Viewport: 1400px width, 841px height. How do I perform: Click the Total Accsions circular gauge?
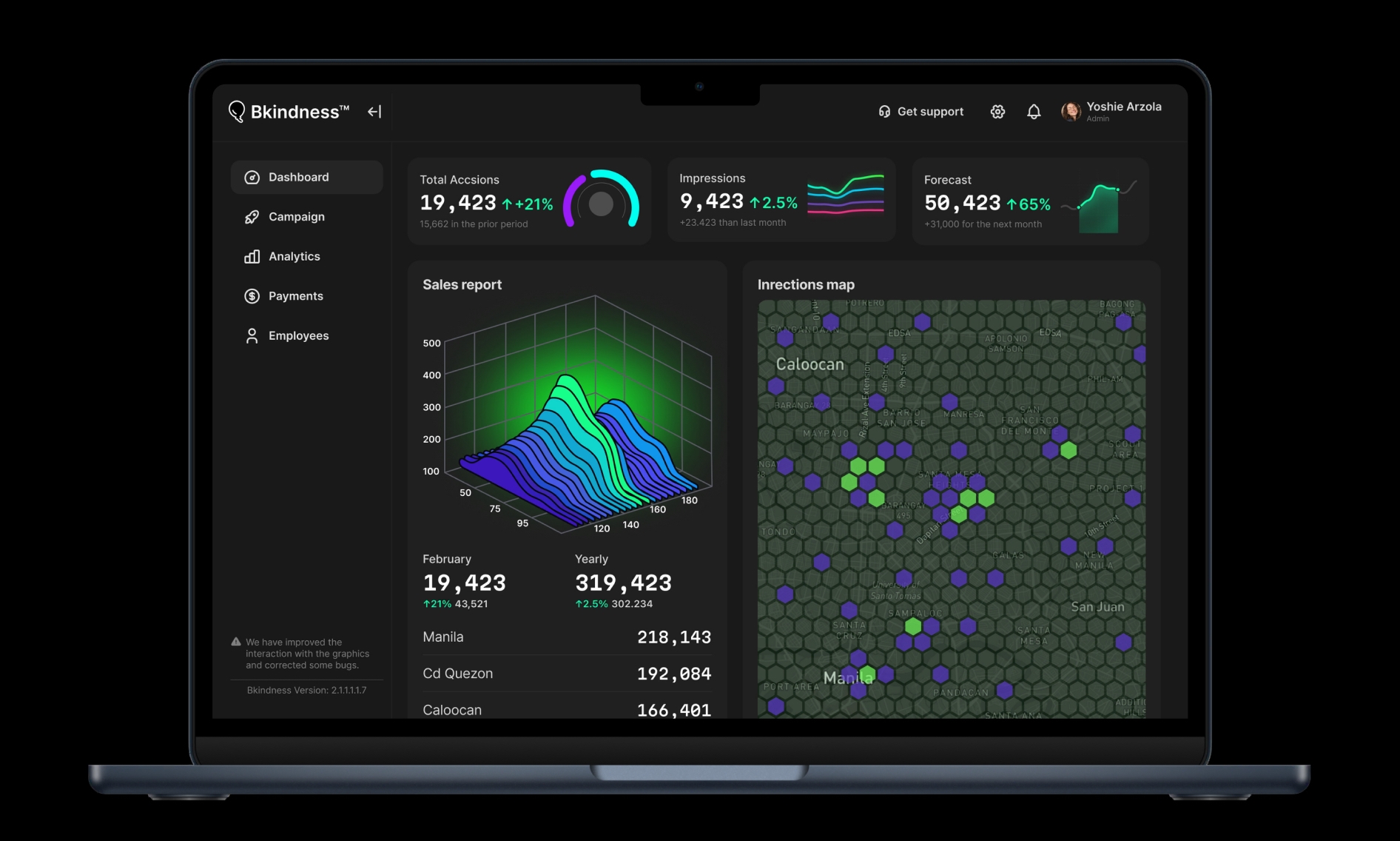click(x=601, y=203)
